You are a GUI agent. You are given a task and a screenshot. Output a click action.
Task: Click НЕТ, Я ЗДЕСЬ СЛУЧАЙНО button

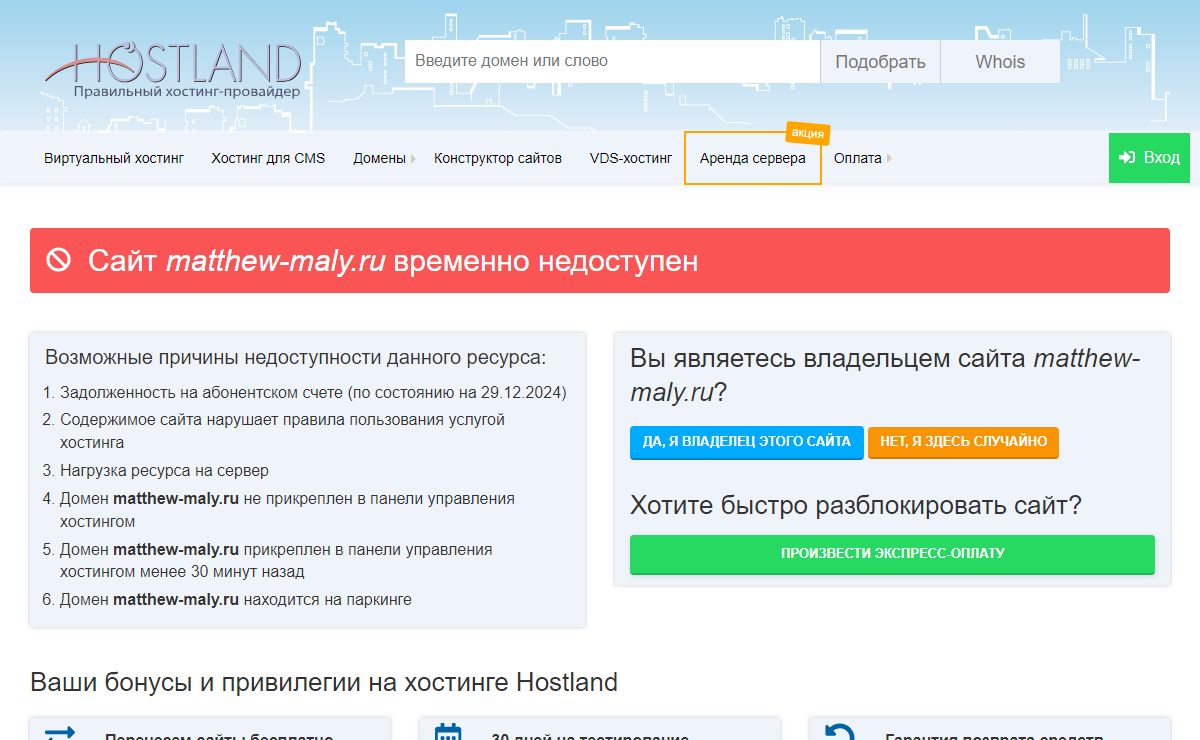point(963,442)
